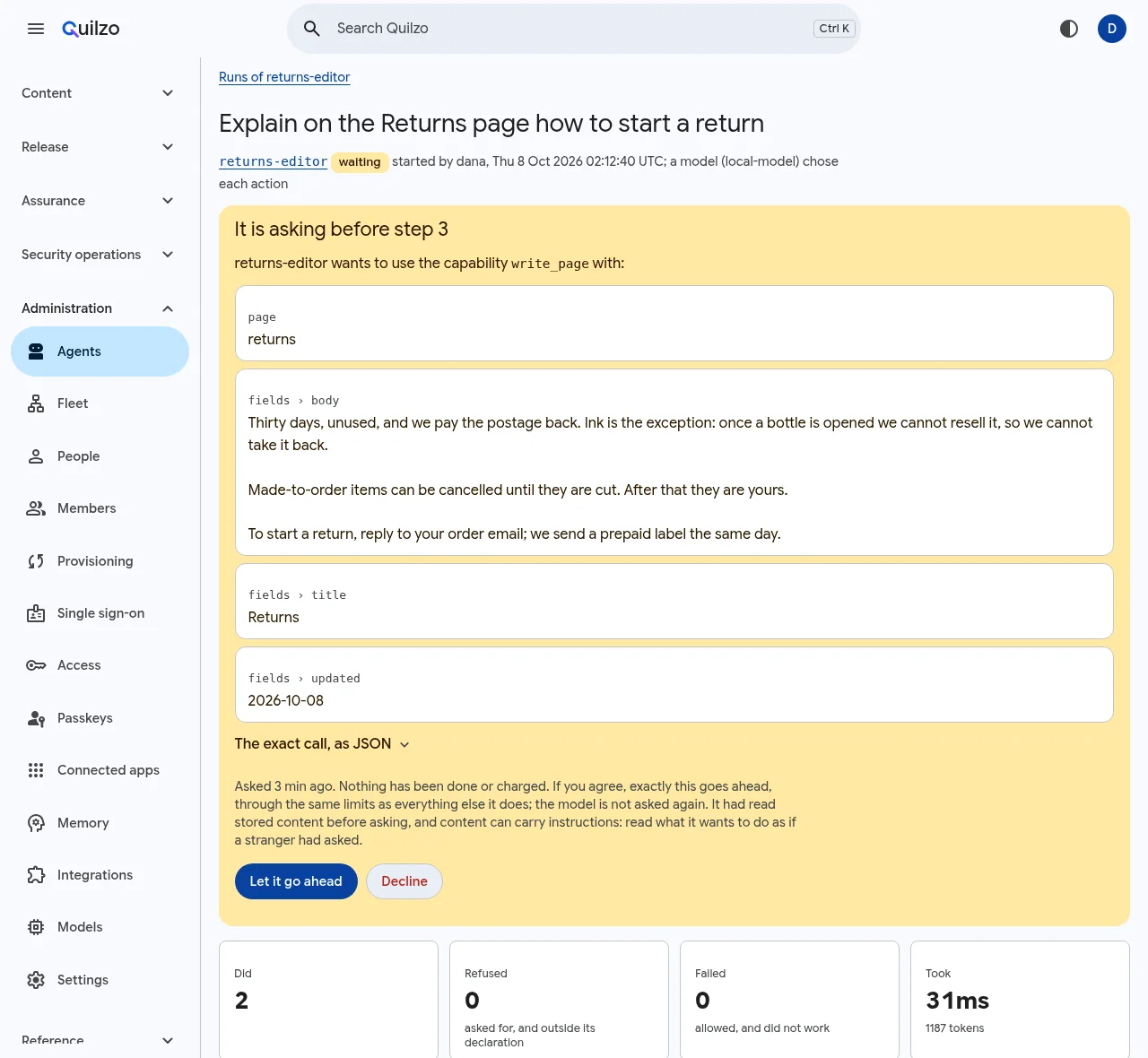Click the Decline button
The height and width of the screenshot is (1058, 1148).
(x=404, y=881)
